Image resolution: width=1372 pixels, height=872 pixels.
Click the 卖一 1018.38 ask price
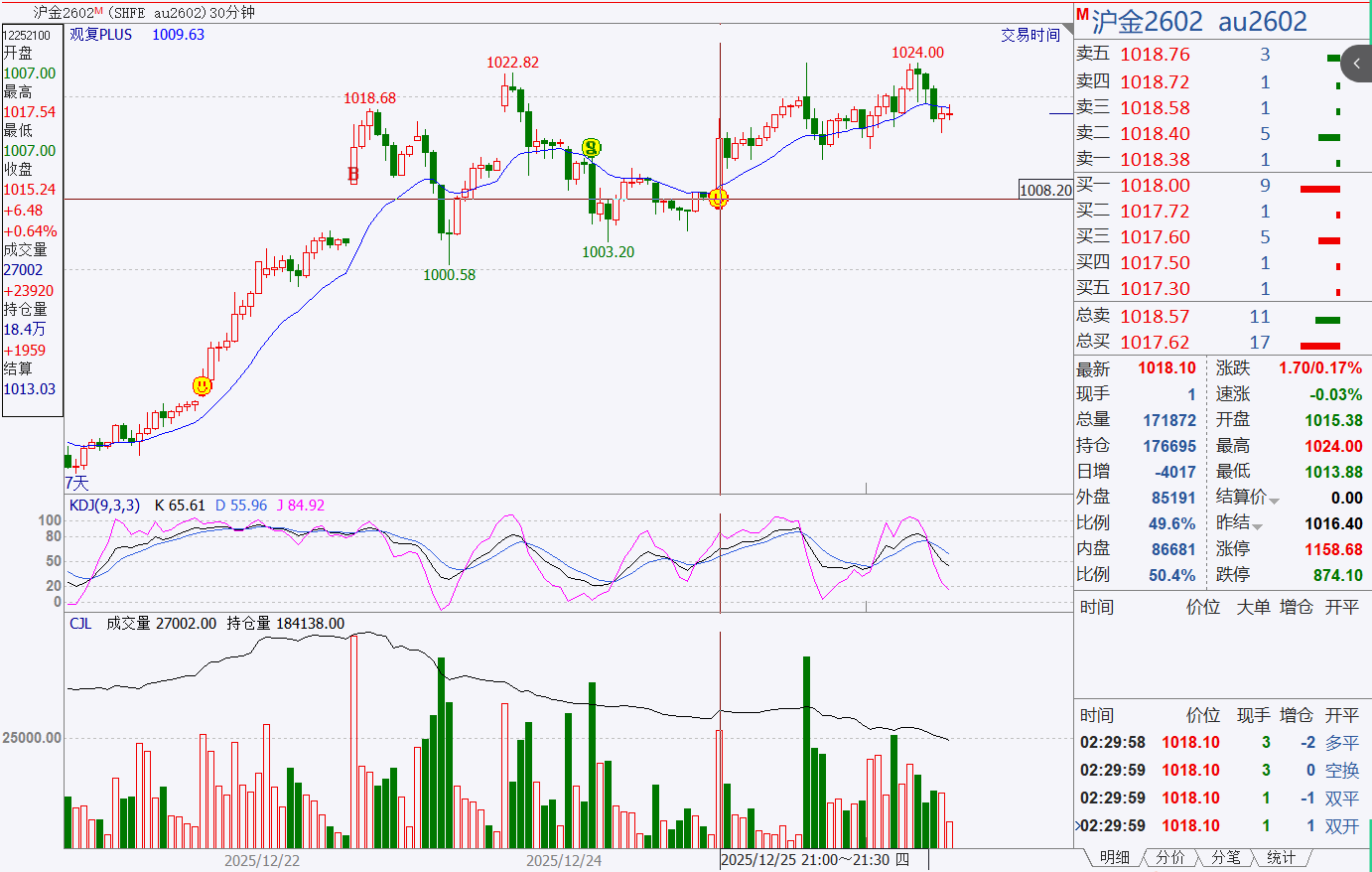(x=1155, y=160)
